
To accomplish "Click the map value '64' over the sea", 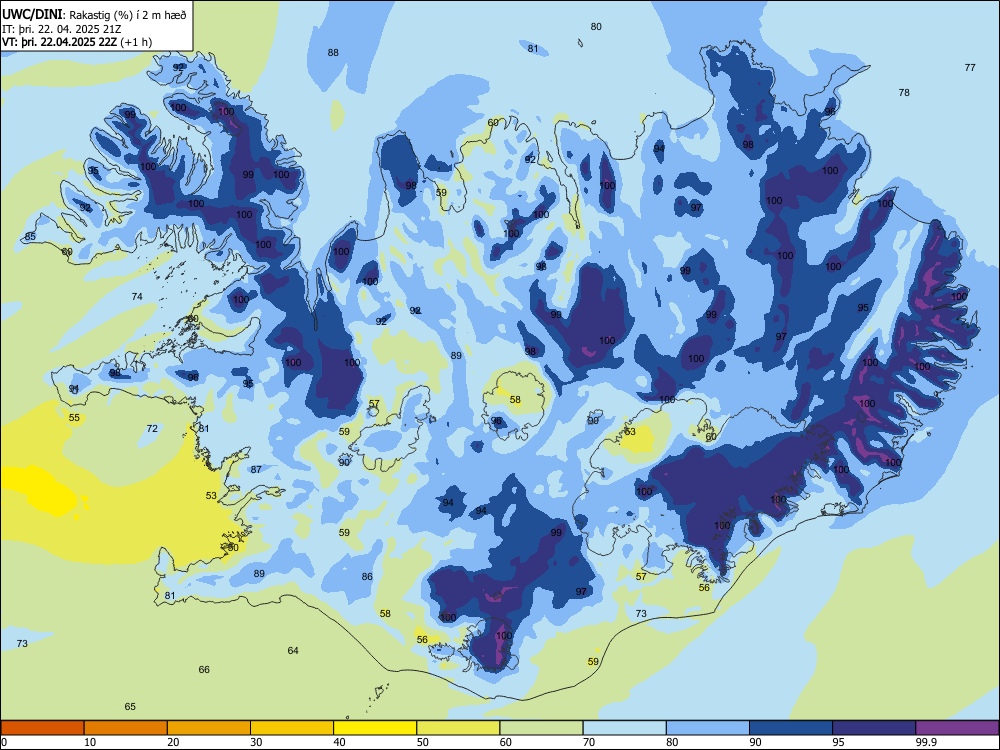I will [293, 651].
